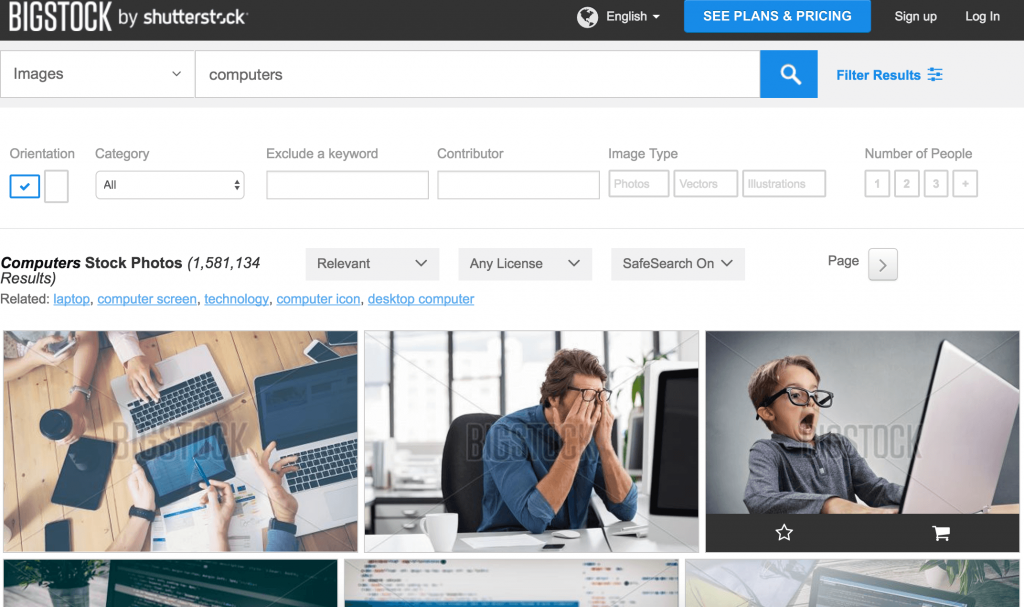Follow the desktop computer related link

(x=420, y=299)
